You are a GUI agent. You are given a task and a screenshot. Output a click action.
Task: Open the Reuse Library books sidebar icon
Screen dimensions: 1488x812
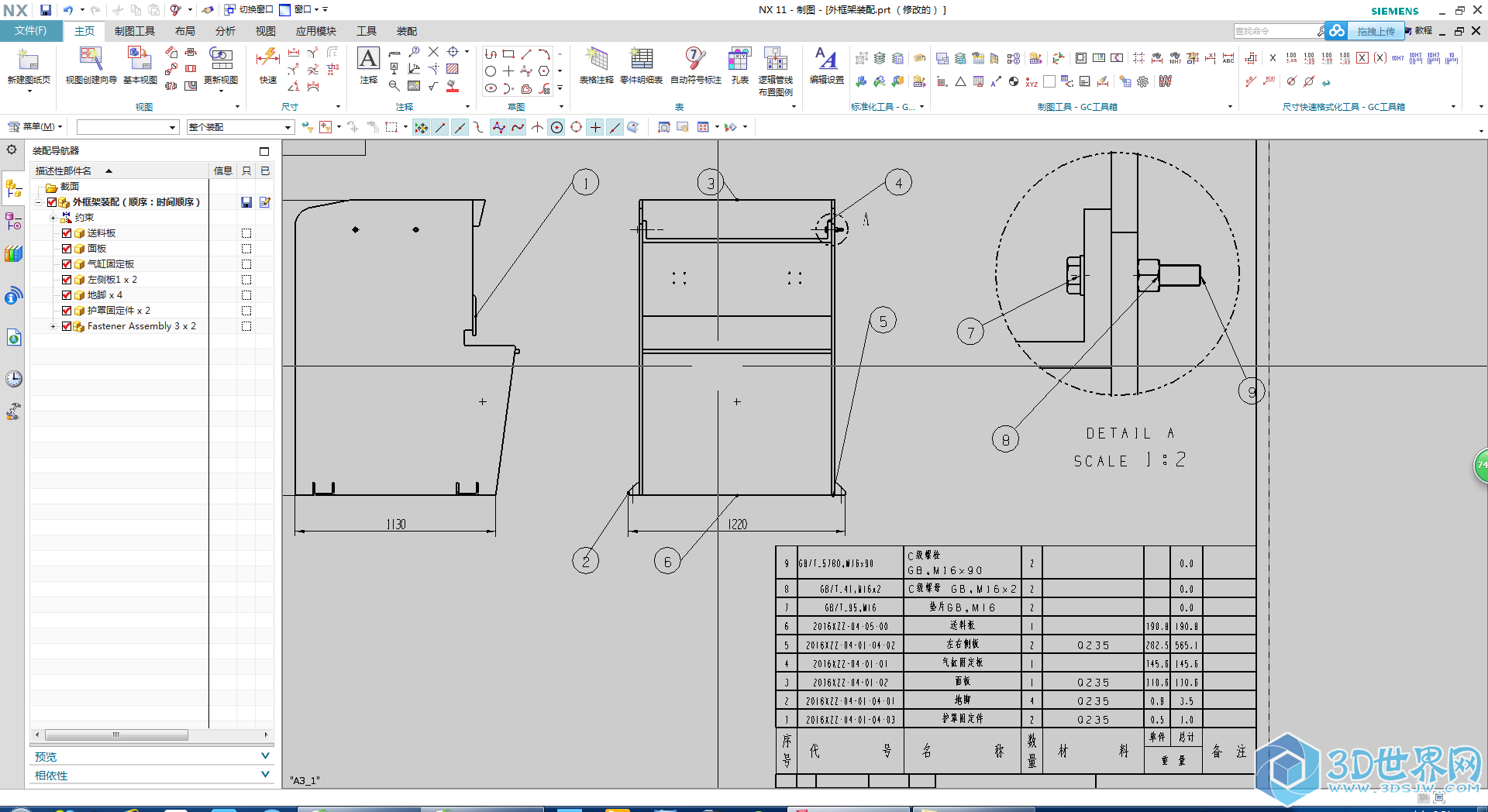[13, 253]
